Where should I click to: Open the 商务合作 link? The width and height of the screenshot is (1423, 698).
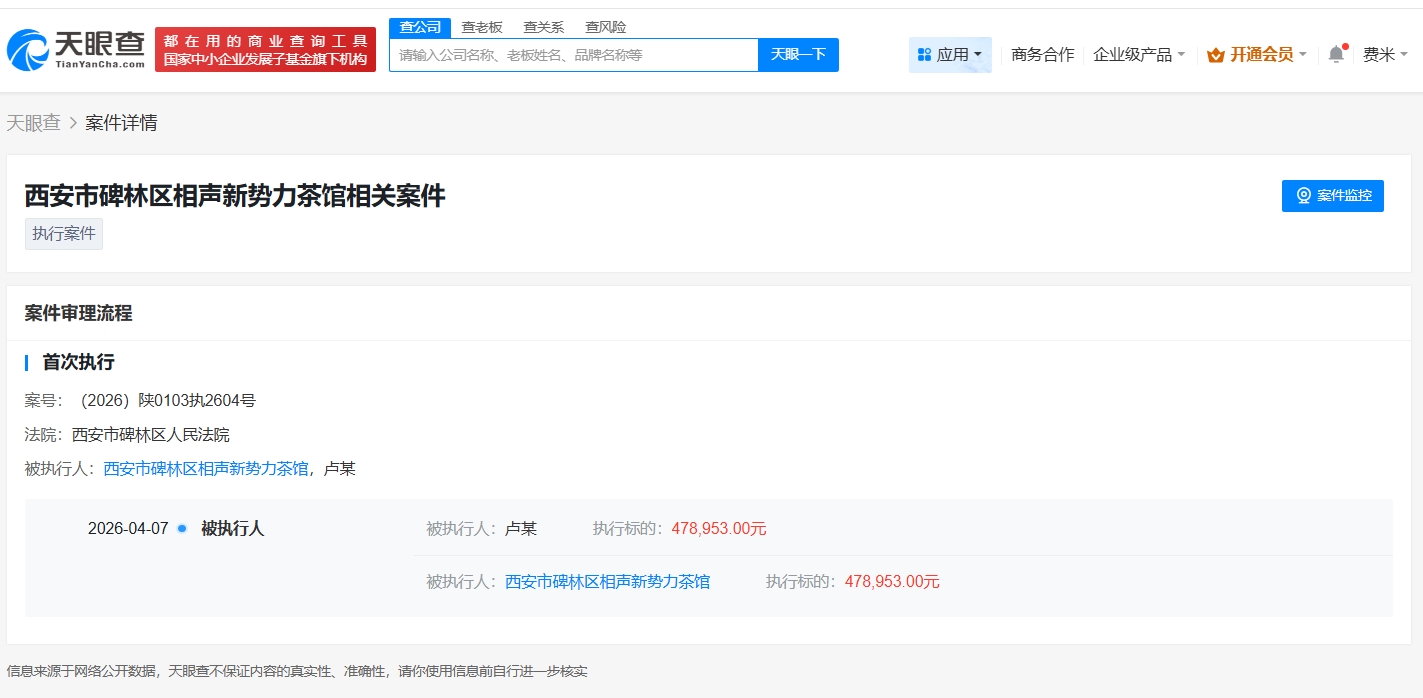tap(1042, 55)
